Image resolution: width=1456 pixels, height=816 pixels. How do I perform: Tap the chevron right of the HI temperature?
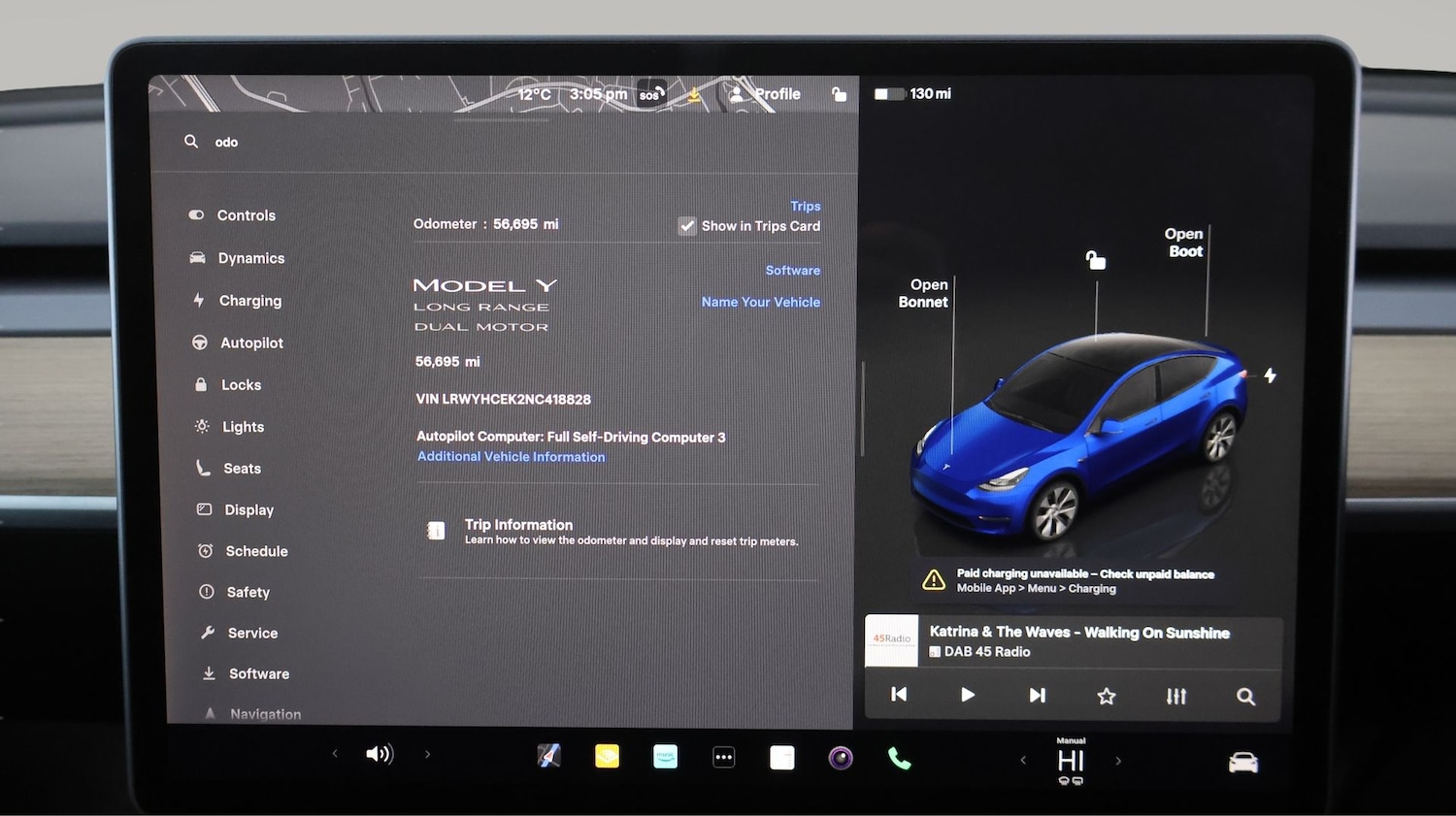(1118, 761)
